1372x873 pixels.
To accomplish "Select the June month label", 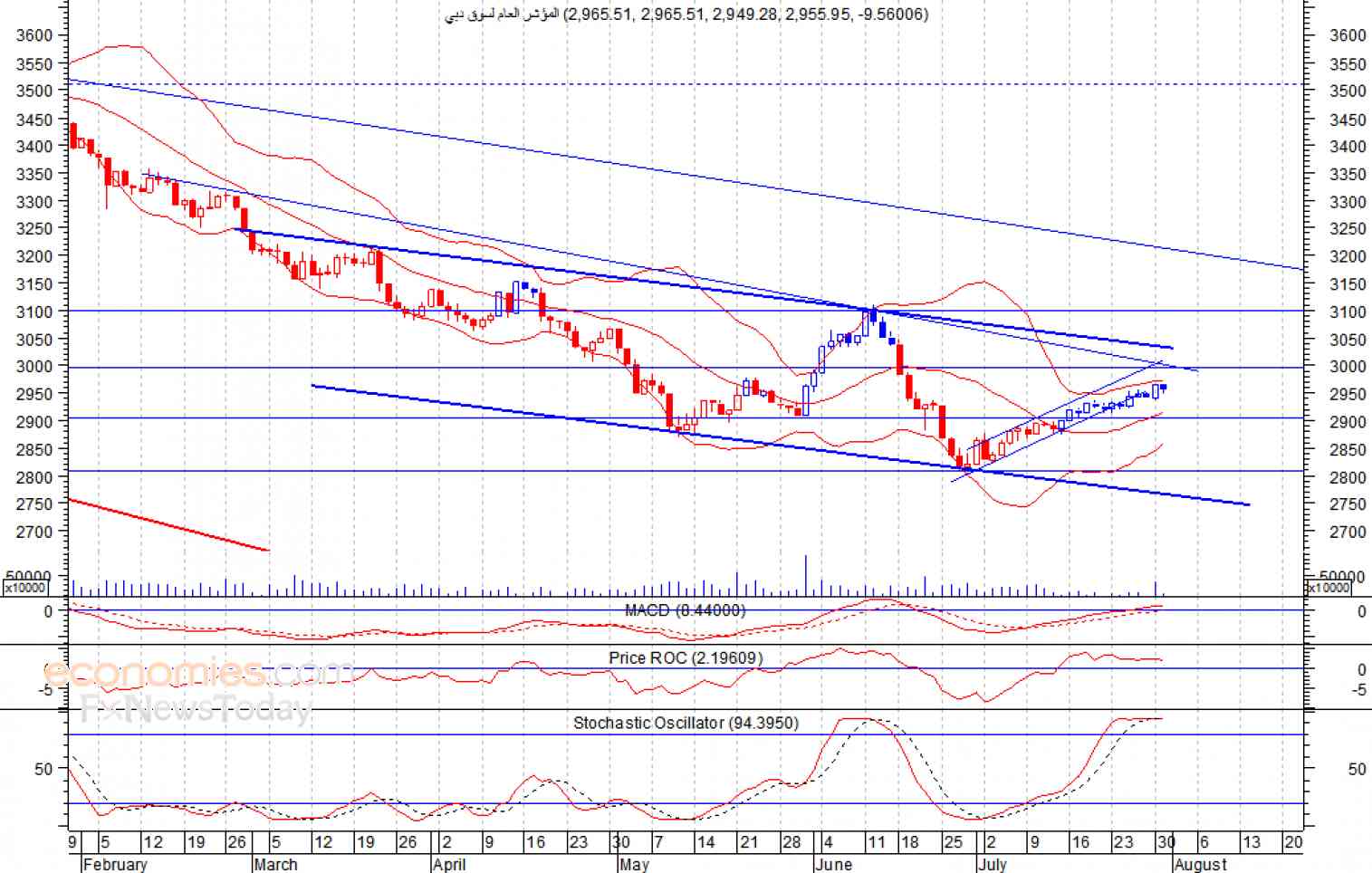I will pos(833,864).
